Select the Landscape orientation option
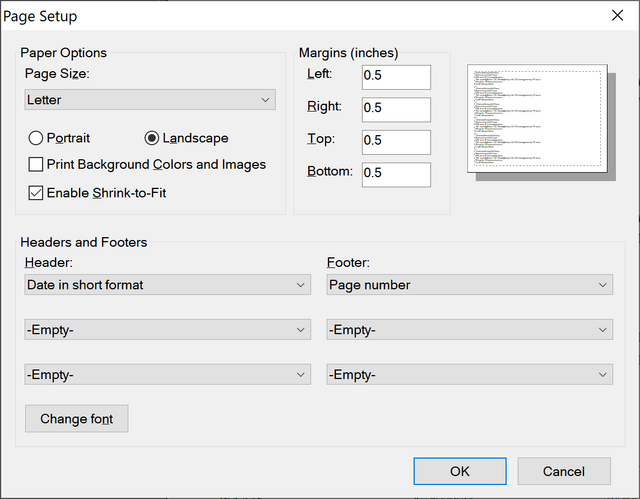Image resolution: width=640 pixels, height=499 pixels. (x=152, y=138)
